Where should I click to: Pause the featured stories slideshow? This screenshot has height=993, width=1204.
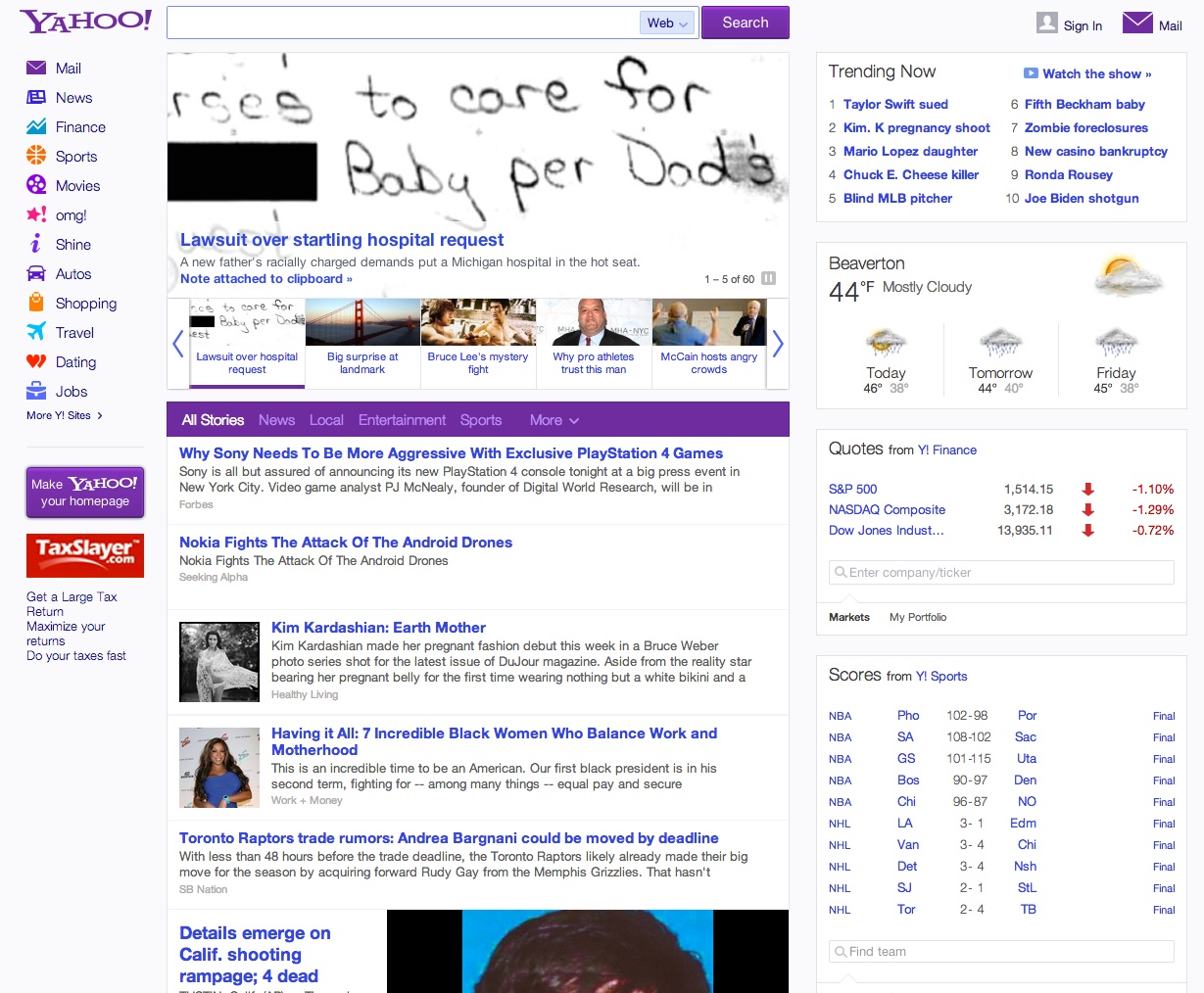tap(769, 279)
